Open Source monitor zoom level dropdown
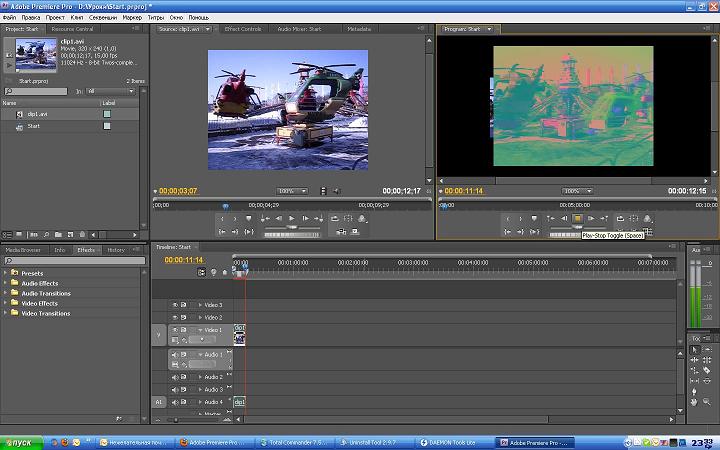 [x=292, y=191]
